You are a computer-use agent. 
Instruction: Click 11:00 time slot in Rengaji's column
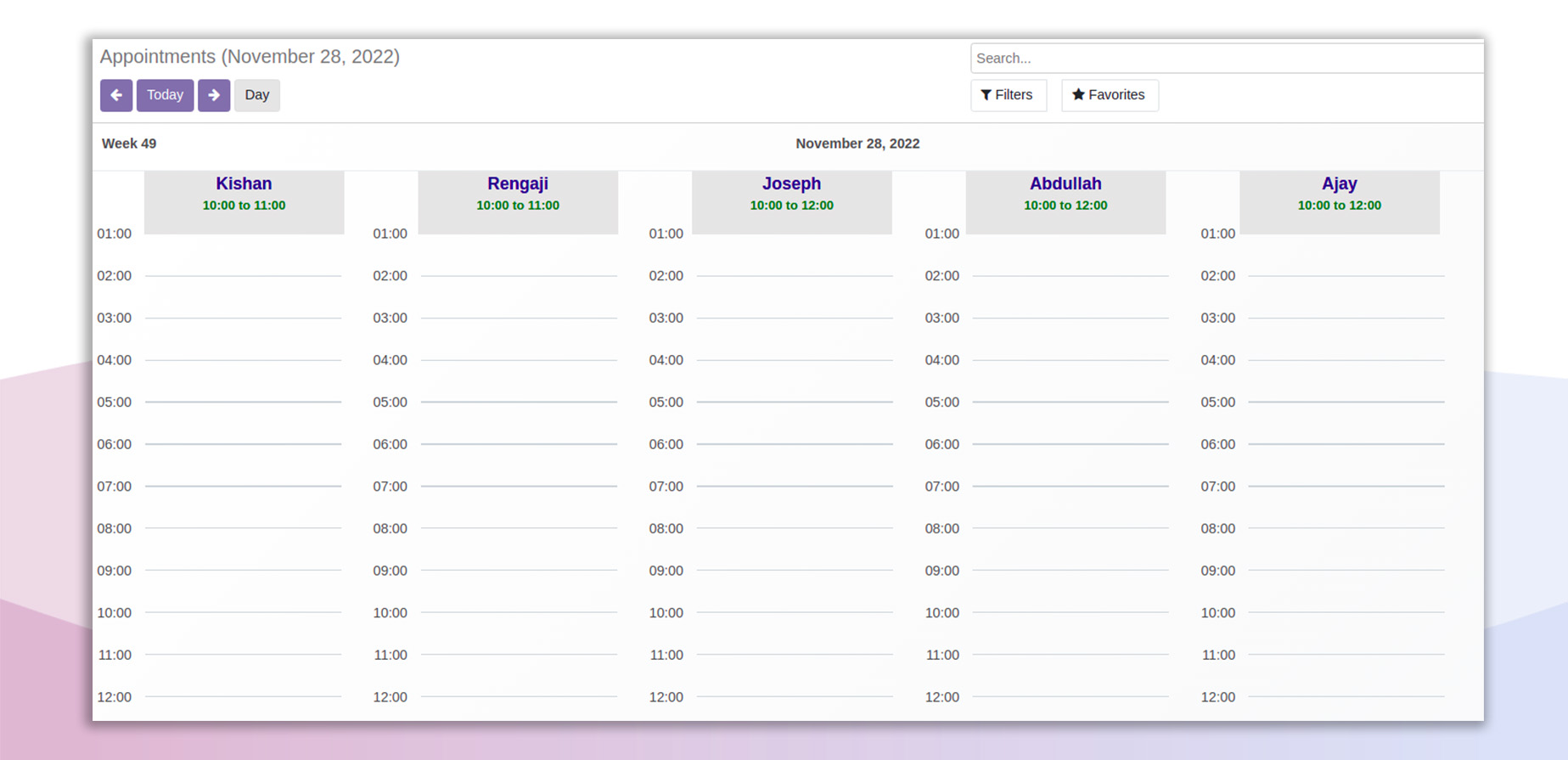pos(519,675)
